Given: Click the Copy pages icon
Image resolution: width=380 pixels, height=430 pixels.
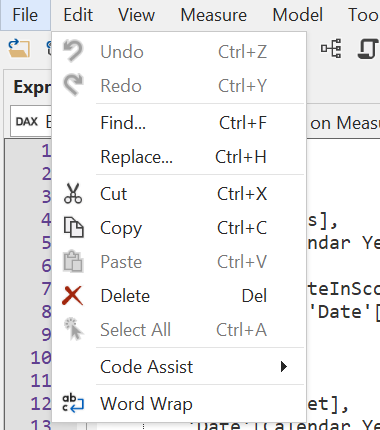Looking at the screenshot, I should tap(73, 227).
